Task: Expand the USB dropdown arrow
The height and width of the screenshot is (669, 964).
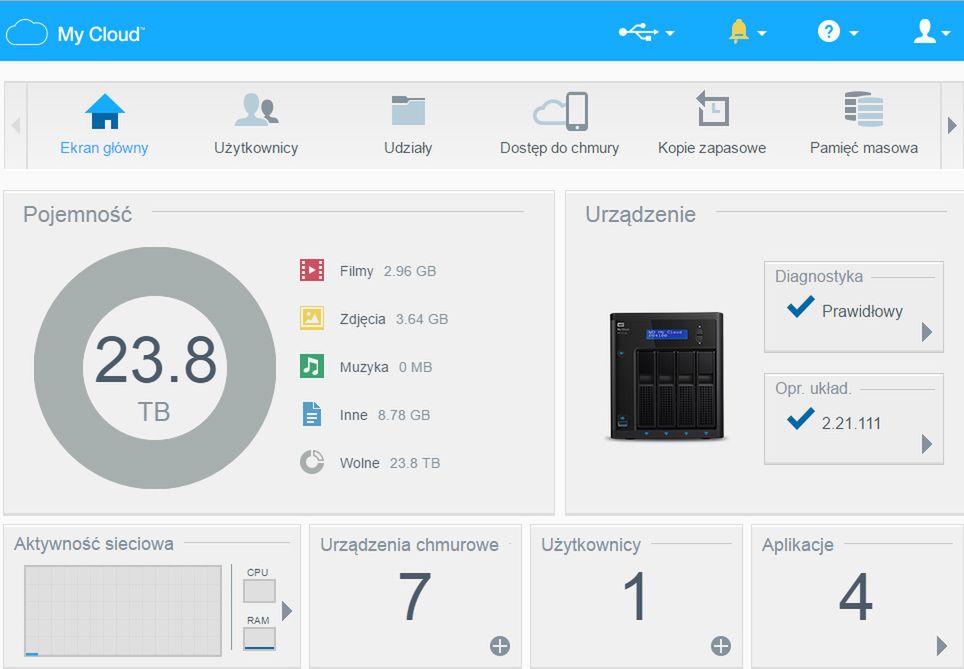Action: click(x=670, y=33)
